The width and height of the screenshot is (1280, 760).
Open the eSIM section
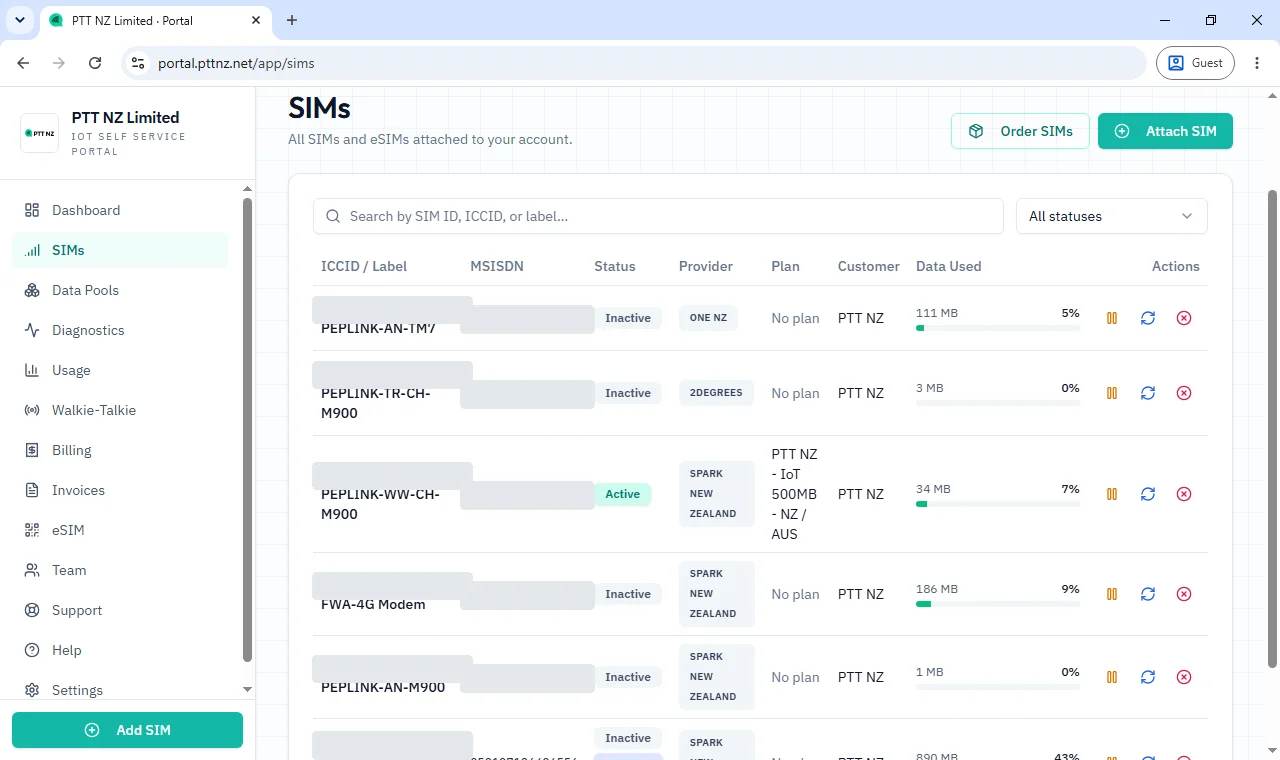[x=120, y=530]
